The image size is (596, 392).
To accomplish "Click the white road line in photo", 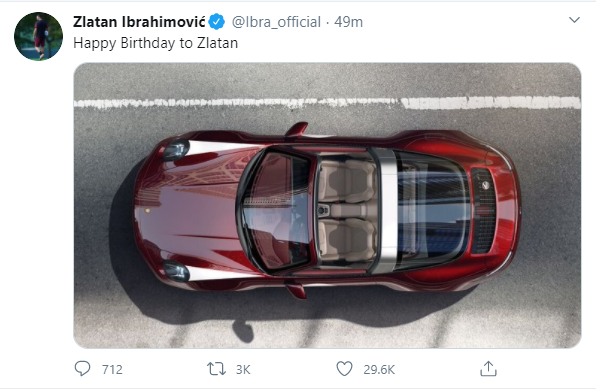I will click(x=327, y=103).
